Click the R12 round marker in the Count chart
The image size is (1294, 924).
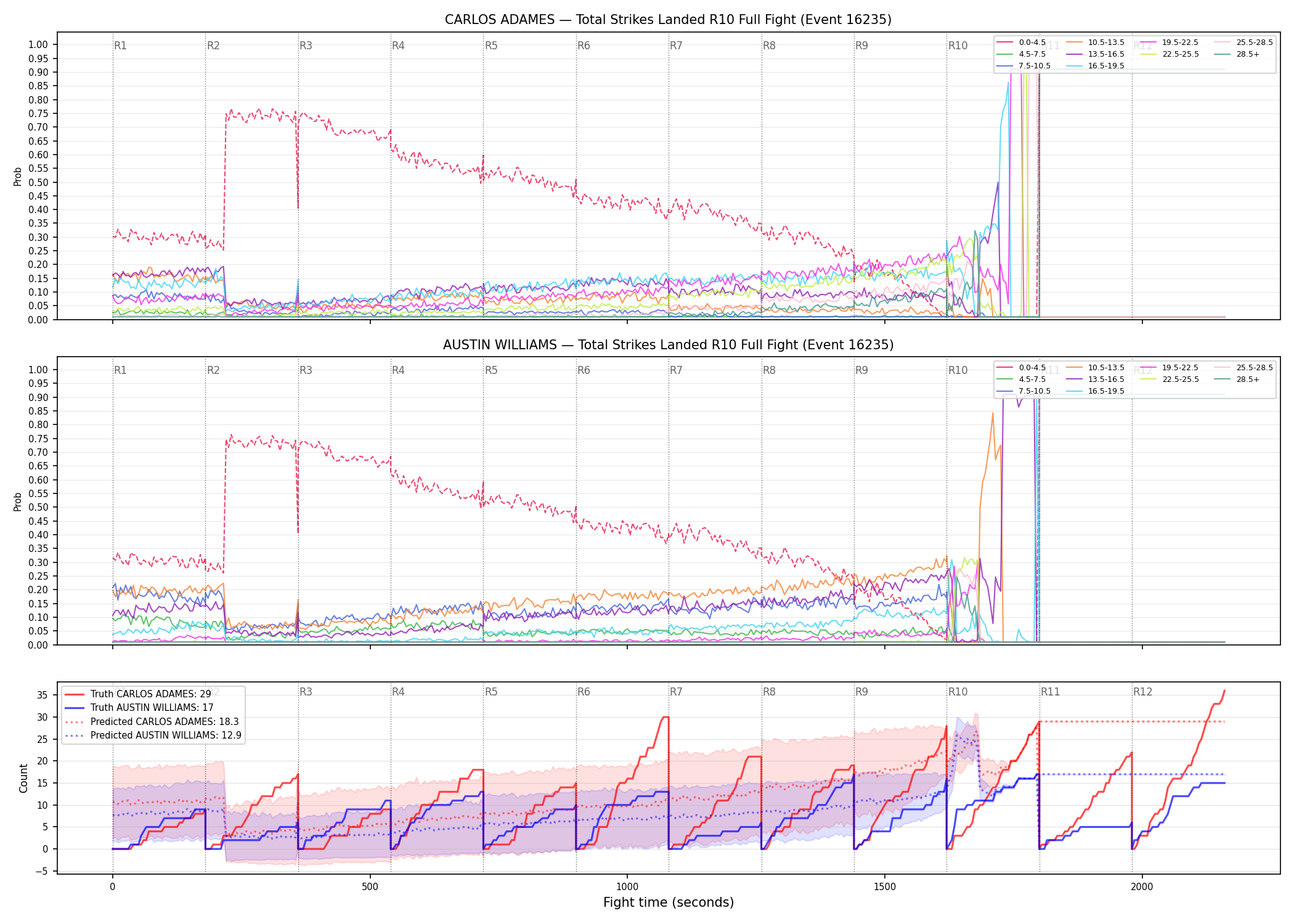(x=1142, y=692)
